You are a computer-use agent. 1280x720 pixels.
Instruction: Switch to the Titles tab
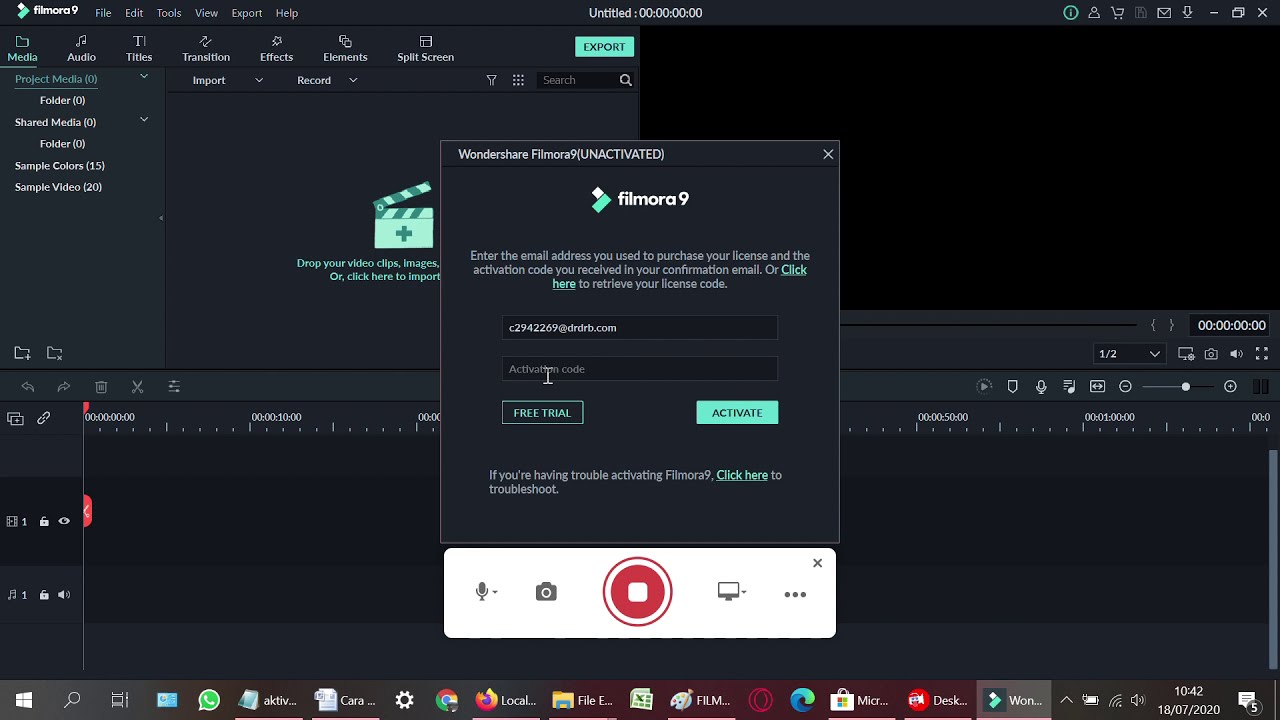tap(139, 48)
